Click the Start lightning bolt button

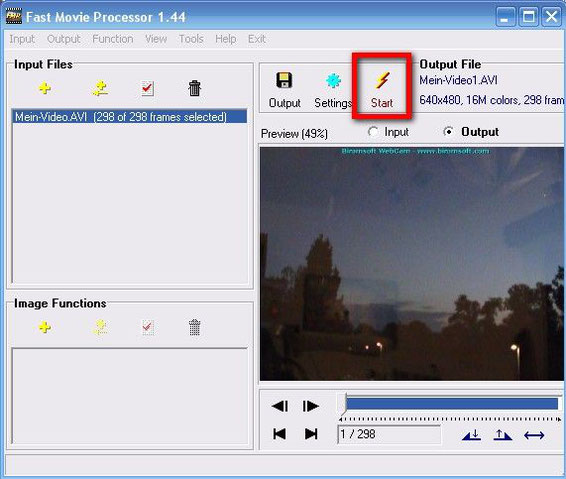(382, 89)
